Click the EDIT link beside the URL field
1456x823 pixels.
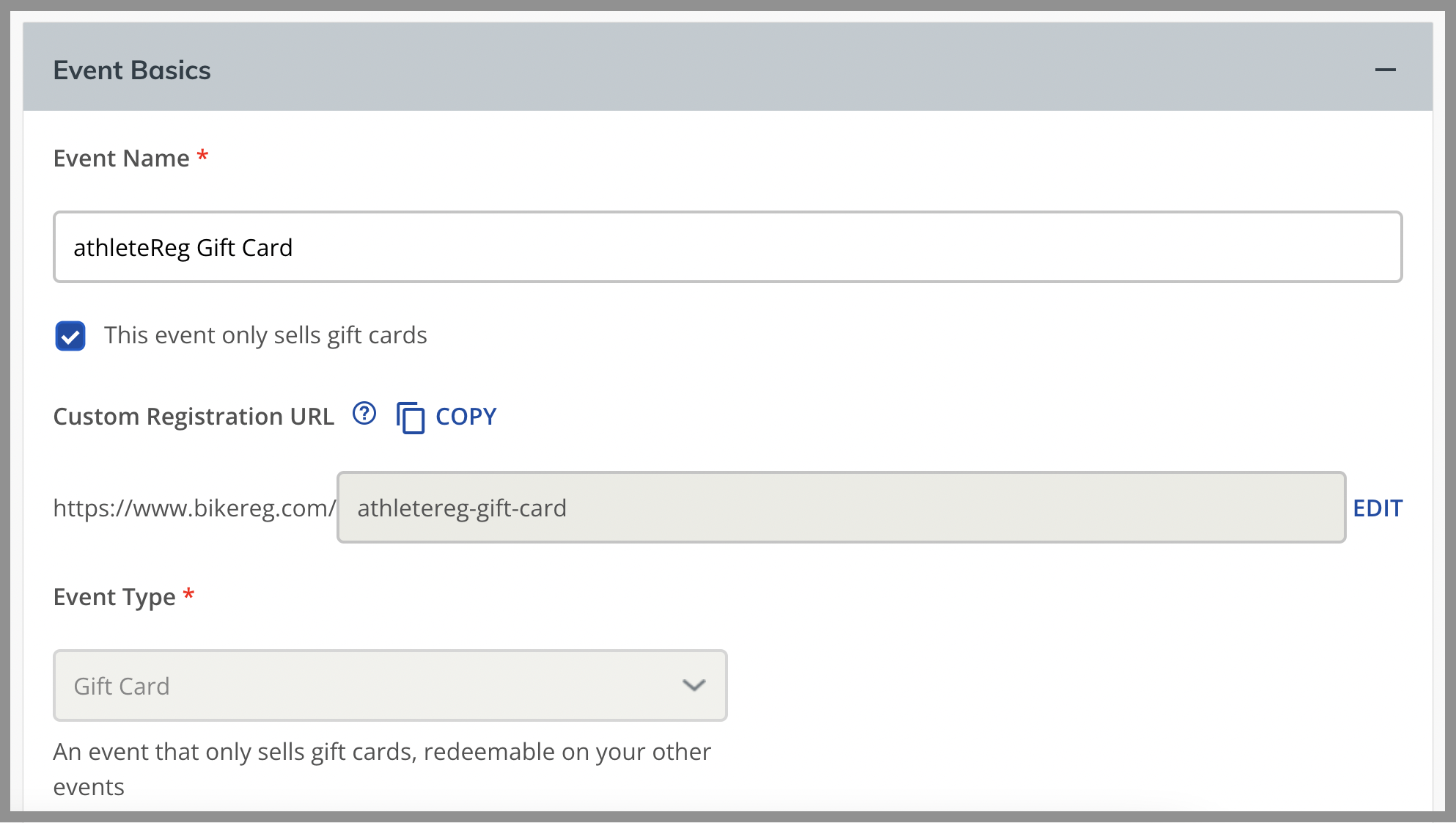pyautogui.click(x=1378, y=508)
